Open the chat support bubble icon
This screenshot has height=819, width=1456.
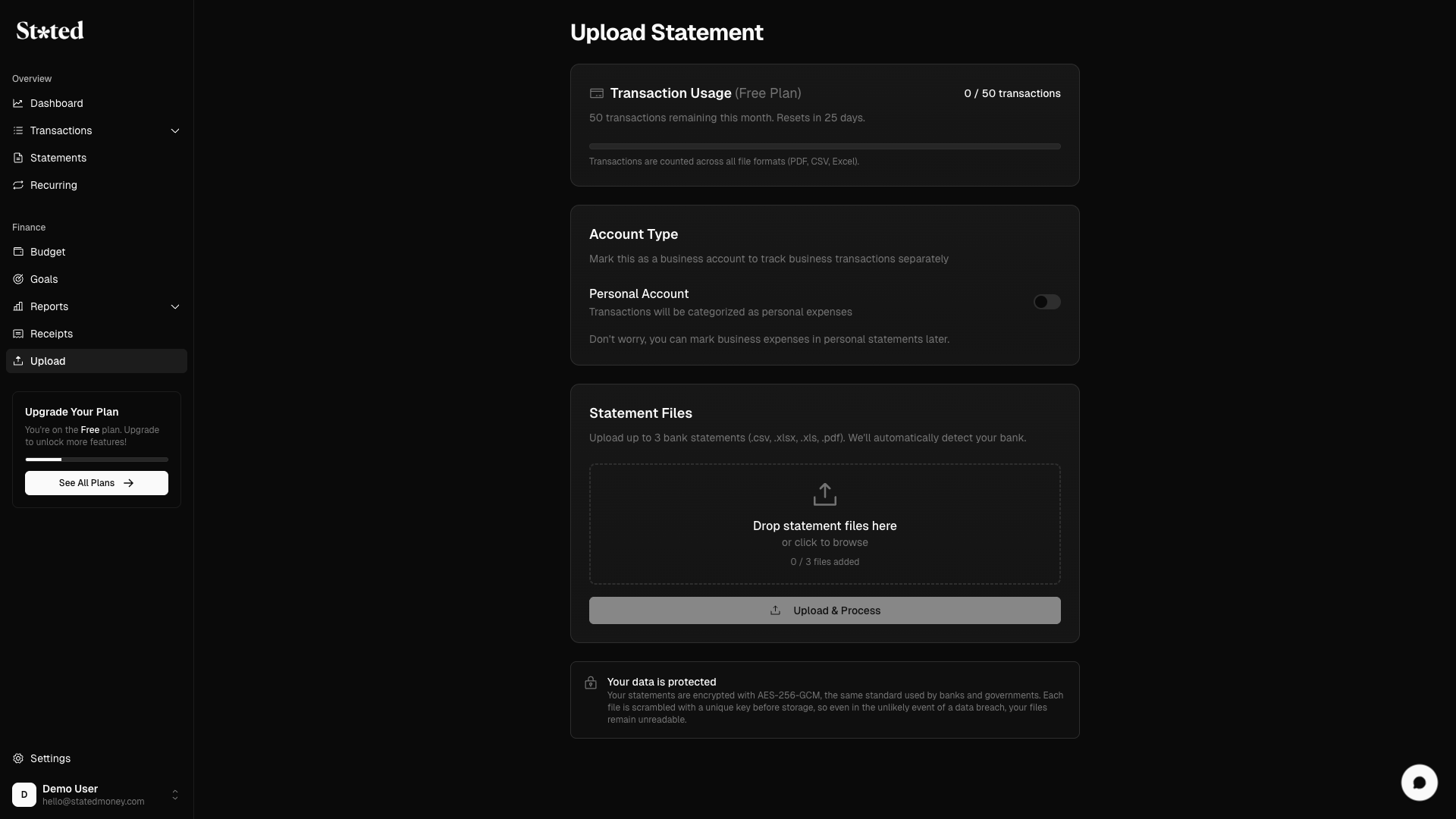[x=1419, y=783]
